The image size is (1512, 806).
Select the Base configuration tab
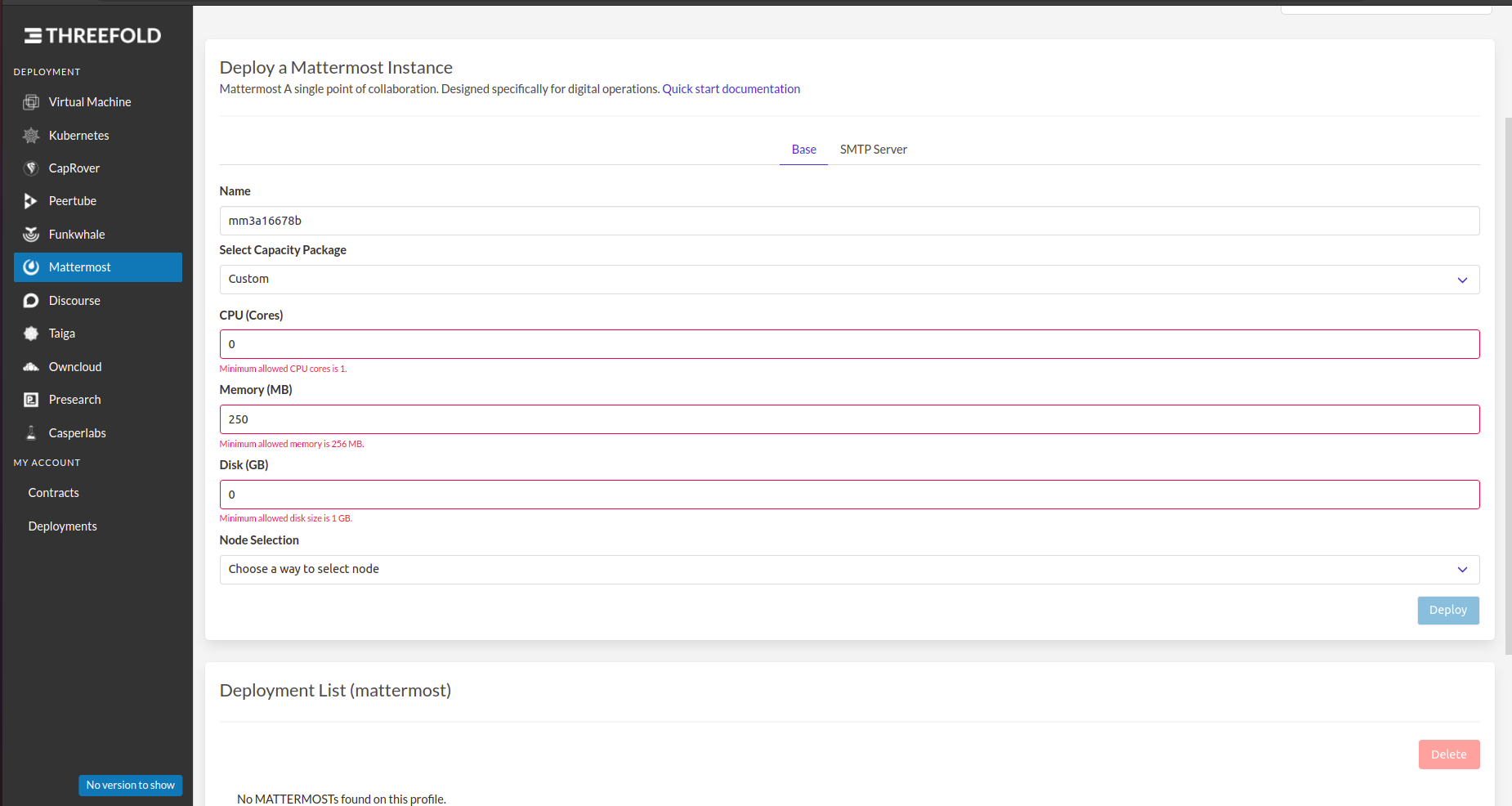click(803, 149)
